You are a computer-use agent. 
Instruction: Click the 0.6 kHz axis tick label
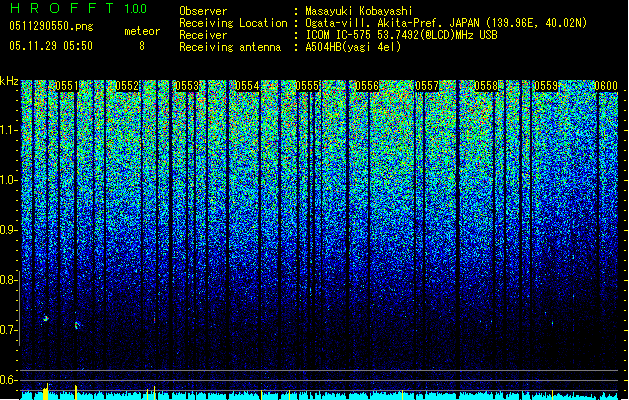click(x=9, y=380)
